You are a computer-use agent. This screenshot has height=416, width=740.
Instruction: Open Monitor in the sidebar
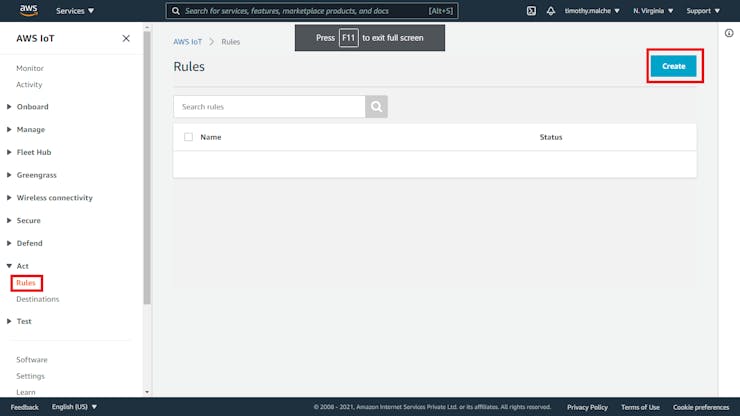pyautogui.click(x=30, y=68)
